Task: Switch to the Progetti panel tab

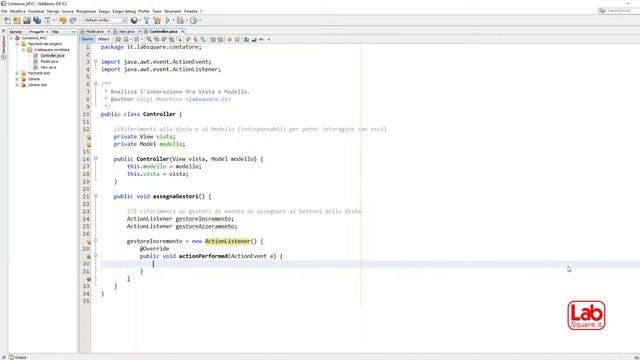Action: click(x=37, y=31)
